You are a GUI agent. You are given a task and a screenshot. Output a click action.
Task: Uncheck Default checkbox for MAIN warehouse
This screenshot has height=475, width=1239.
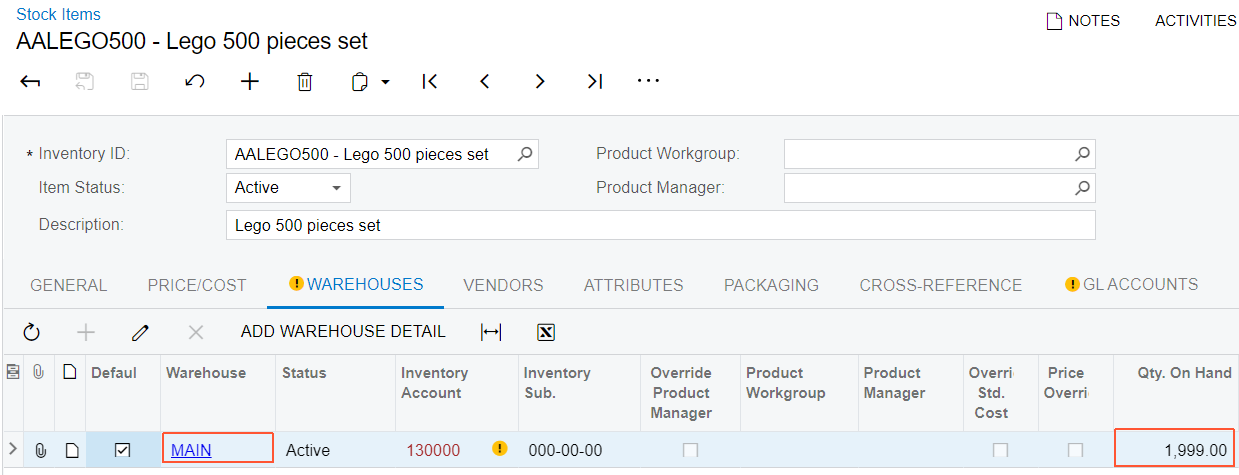(x=122, y=450)
